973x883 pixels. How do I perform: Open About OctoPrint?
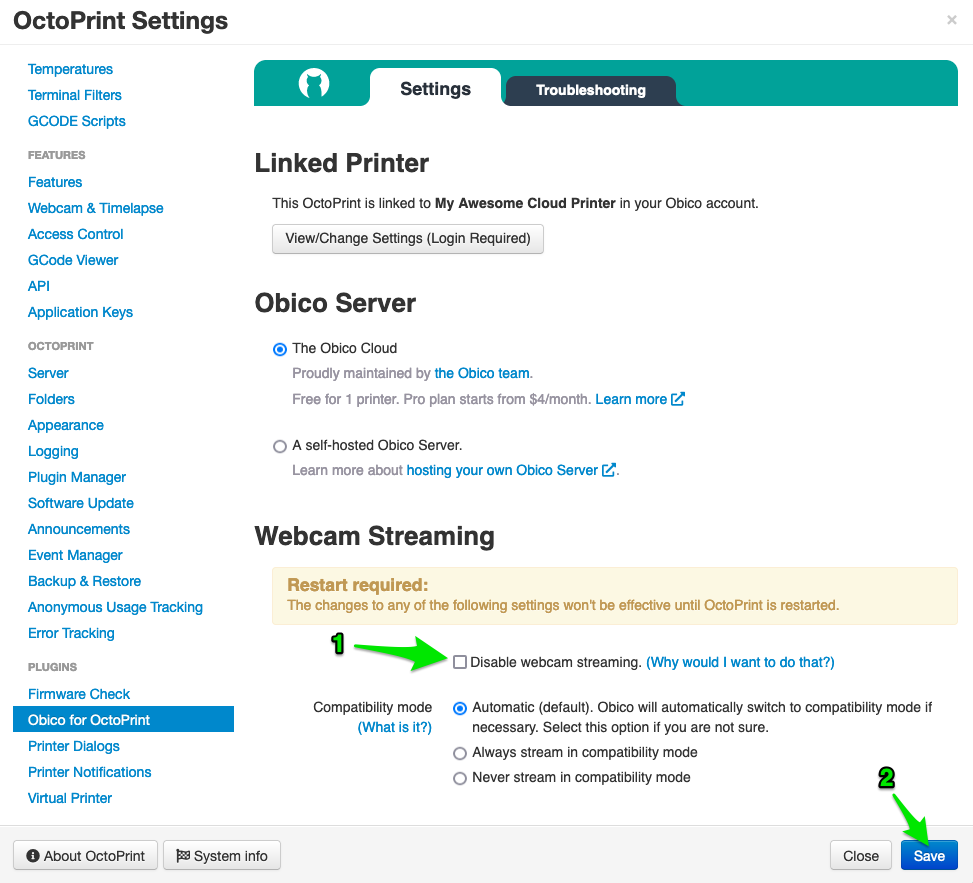tap(86, 856)
